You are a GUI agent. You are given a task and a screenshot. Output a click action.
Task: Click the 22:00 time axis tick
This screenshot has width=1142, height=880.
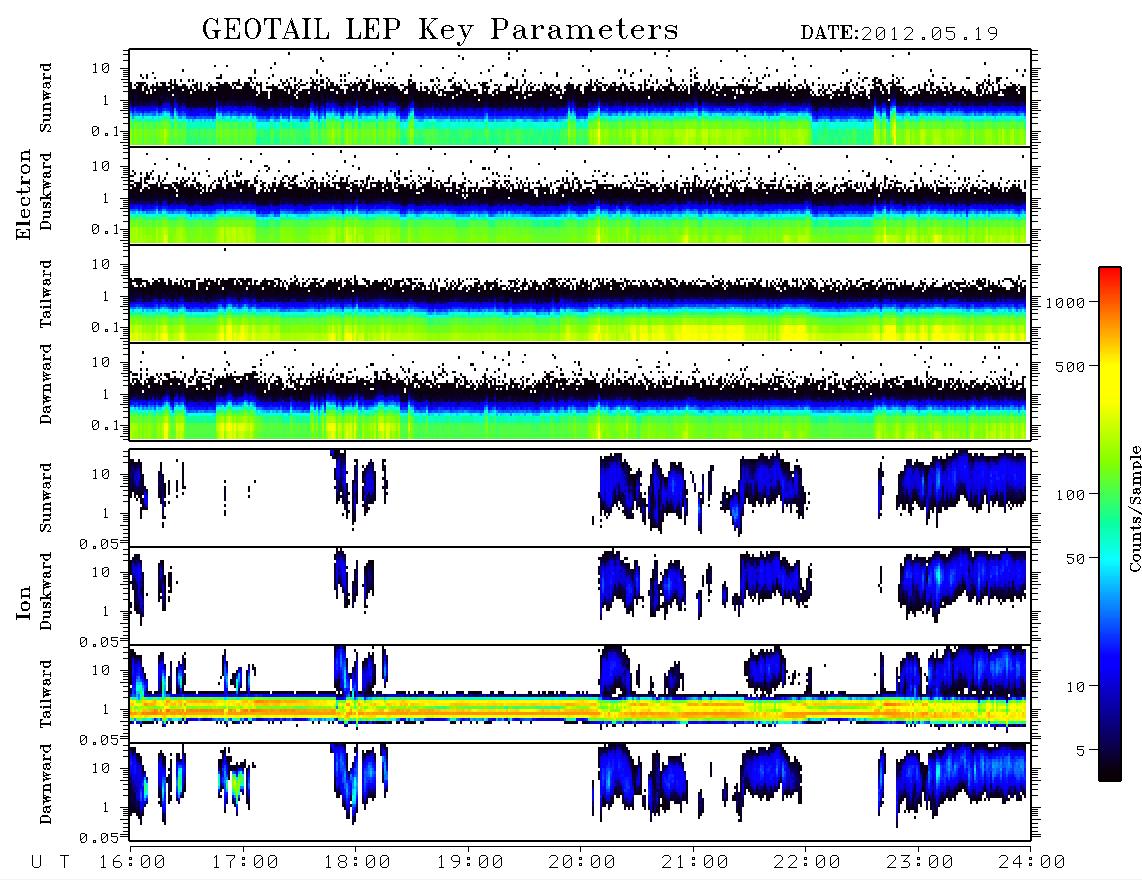pos(807,862)
